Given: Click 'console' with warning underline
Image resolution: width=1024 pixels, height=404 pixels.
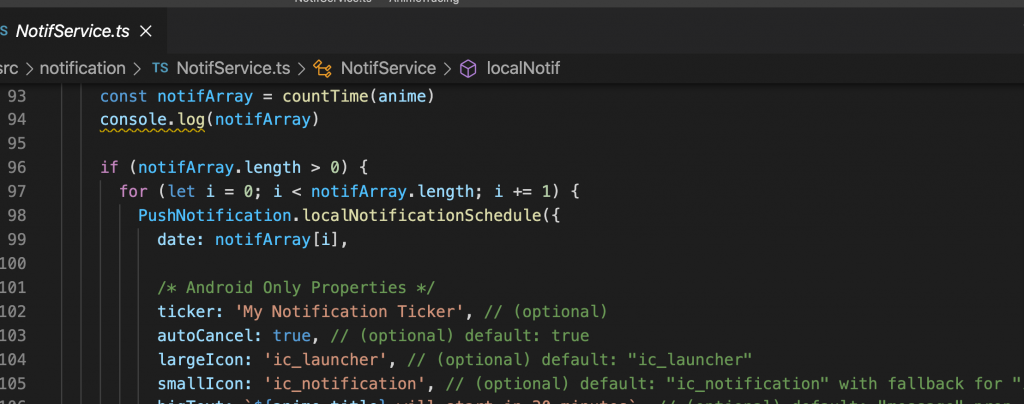Looking at the screenshot, I should tap(133, 120).
